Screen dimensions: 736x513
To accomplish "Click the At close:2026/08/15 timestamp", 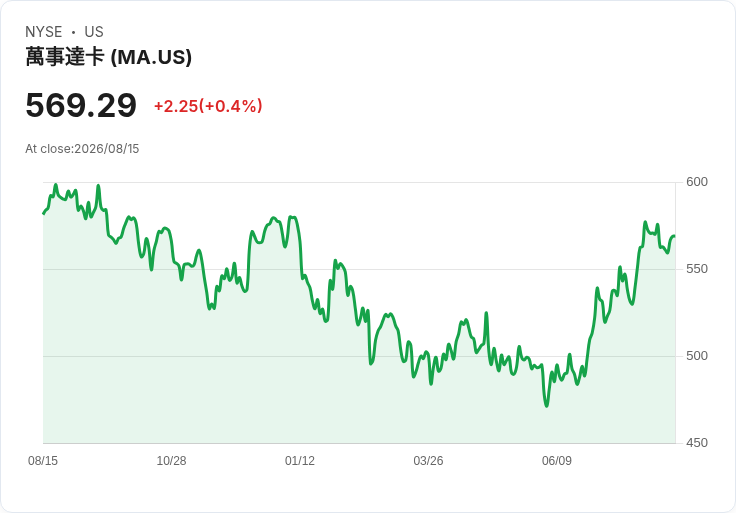I will click(x=82, y=149).
